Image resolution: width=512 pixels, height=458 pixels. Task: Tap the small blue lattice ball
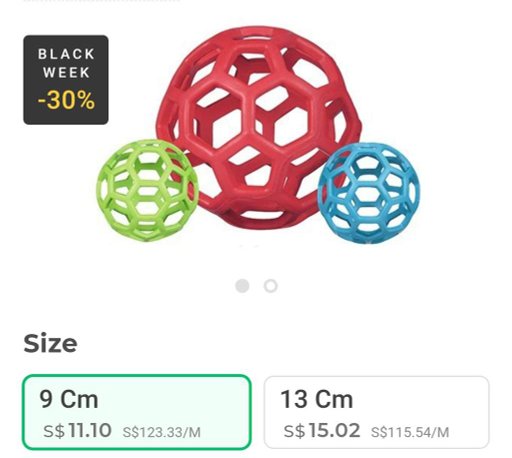pyautogui.click(x=369, y=193)
